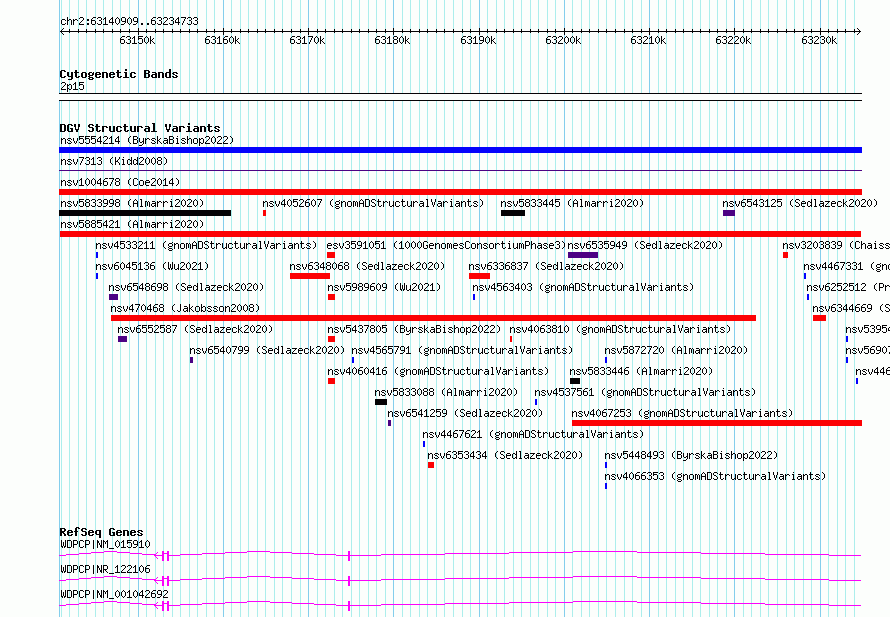Open nsv4063810 gnomAD variant label

point(620,329)
